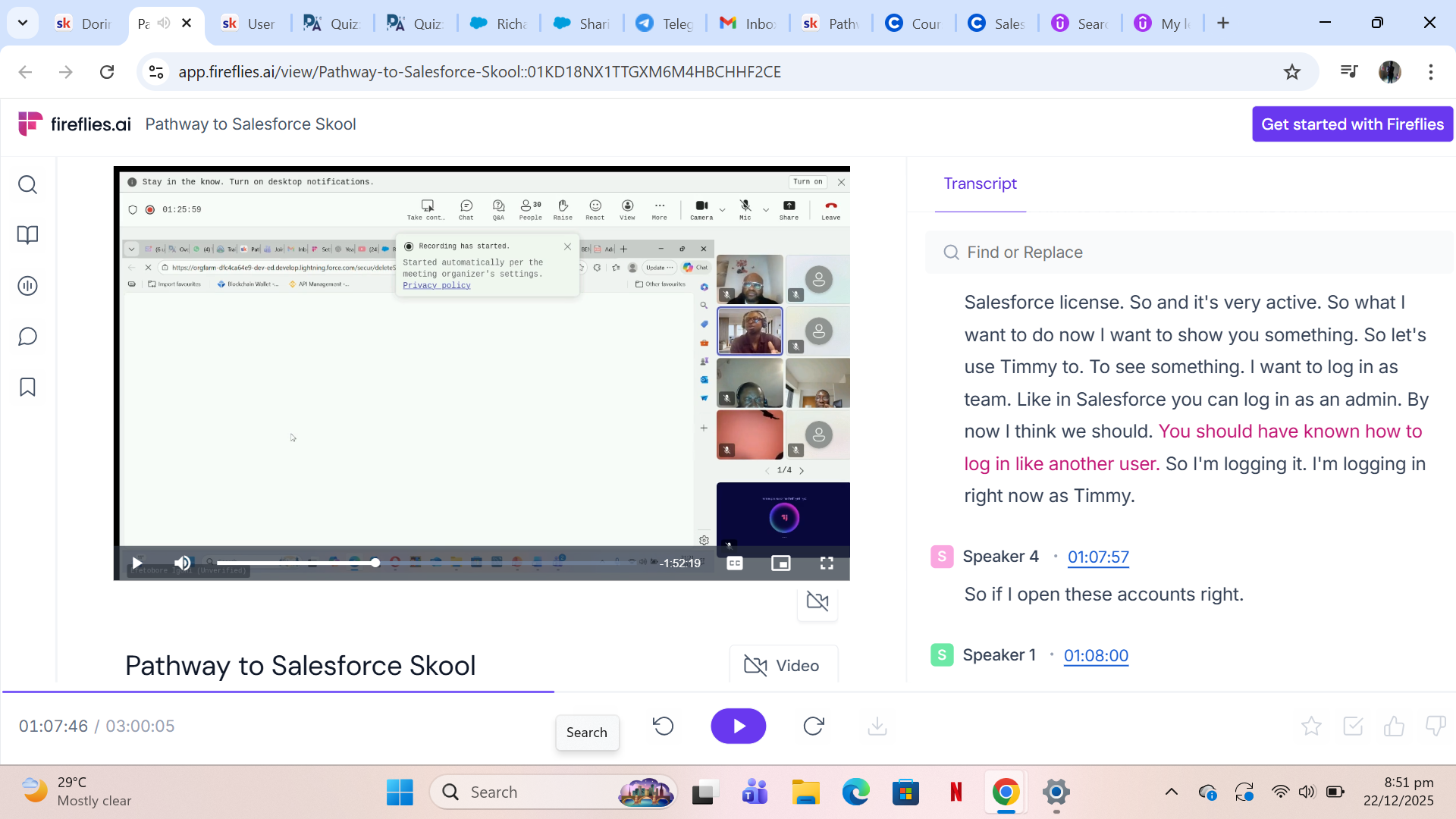The width and height of the screenshot is (1456, 819).
Task: Click the video progress slider handle
Action: coord(375,563)
